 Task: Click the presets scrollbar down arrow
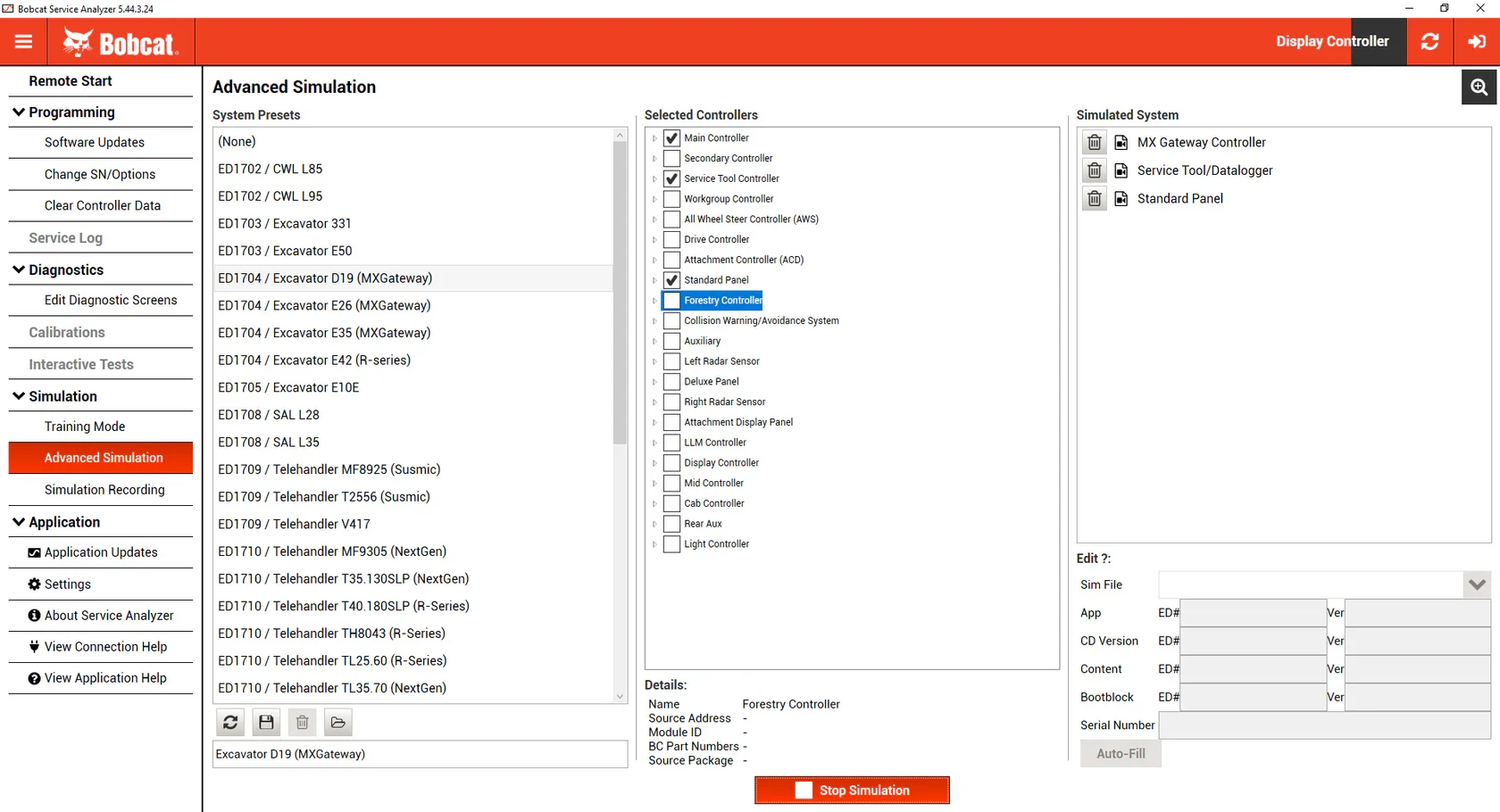(621, 696)
